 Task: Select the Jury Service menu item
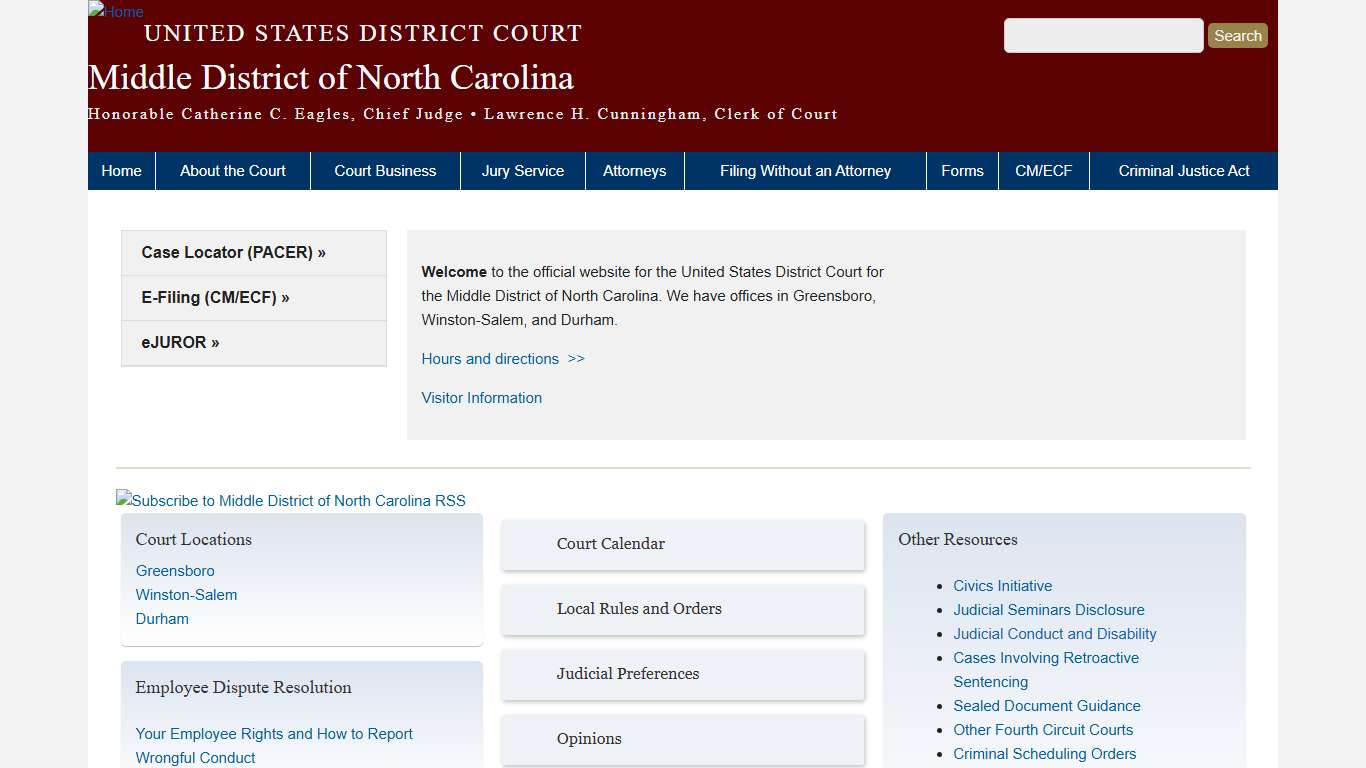[x=523, y=170]
